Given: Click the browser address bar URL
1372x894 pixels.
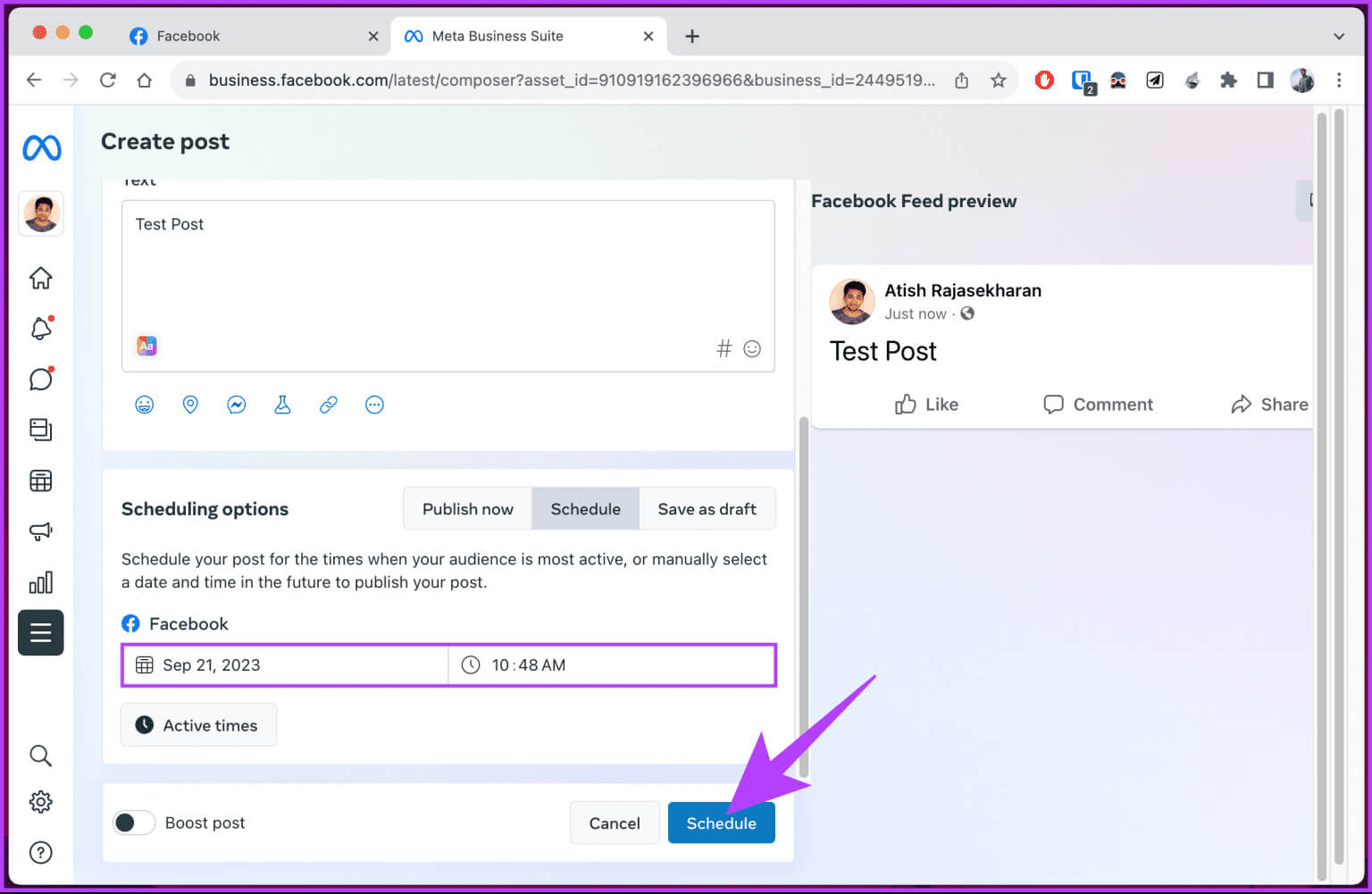Looking at the screenshot, I should coord(572,80).
